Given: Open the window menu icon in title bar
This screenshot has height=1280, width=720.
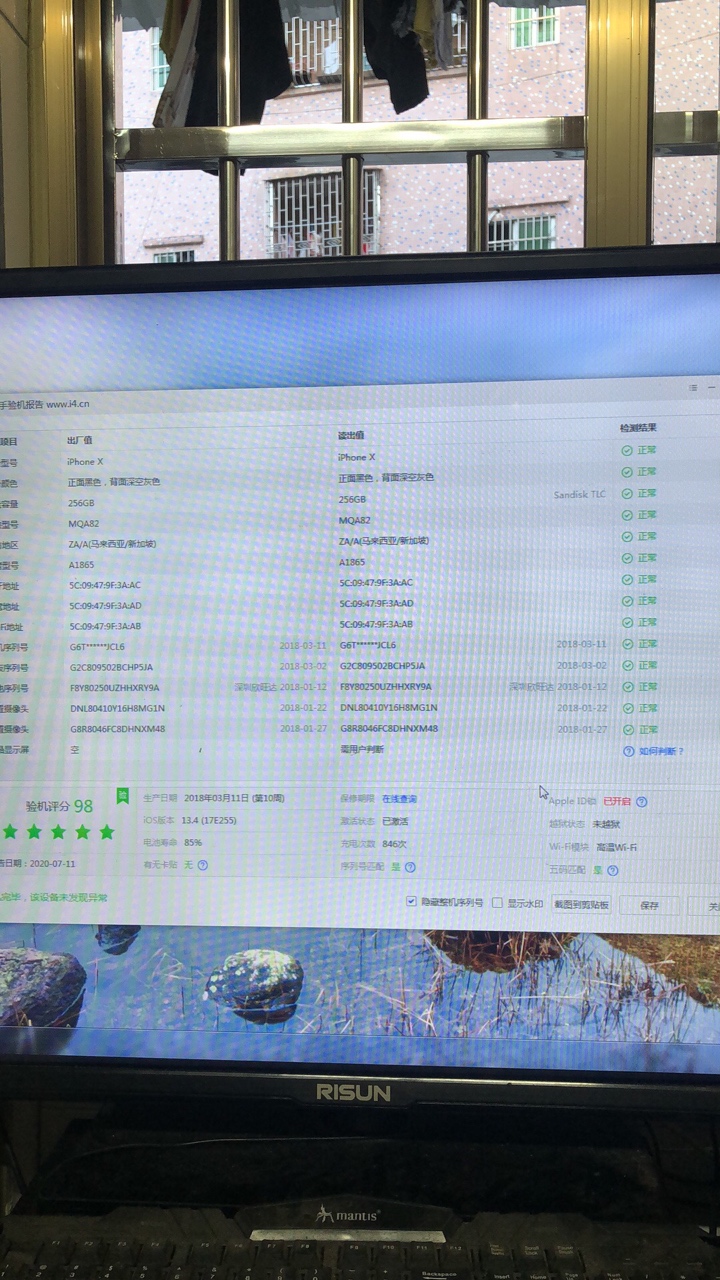Looking at the screenshot, I should pyautogui.click(x=693, y=386).
